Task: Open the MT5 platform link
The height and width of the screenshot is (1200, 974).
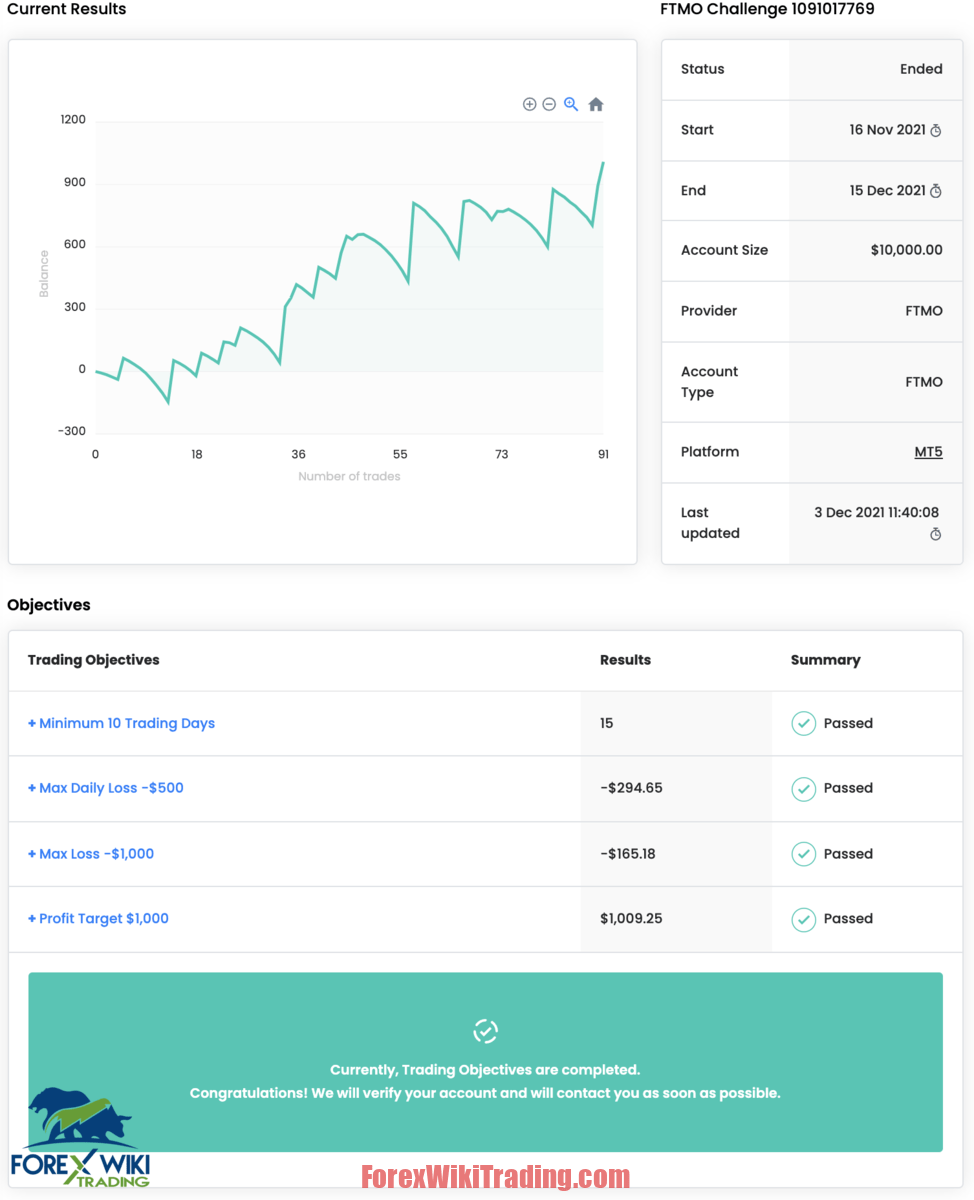Action: [929, 452]
